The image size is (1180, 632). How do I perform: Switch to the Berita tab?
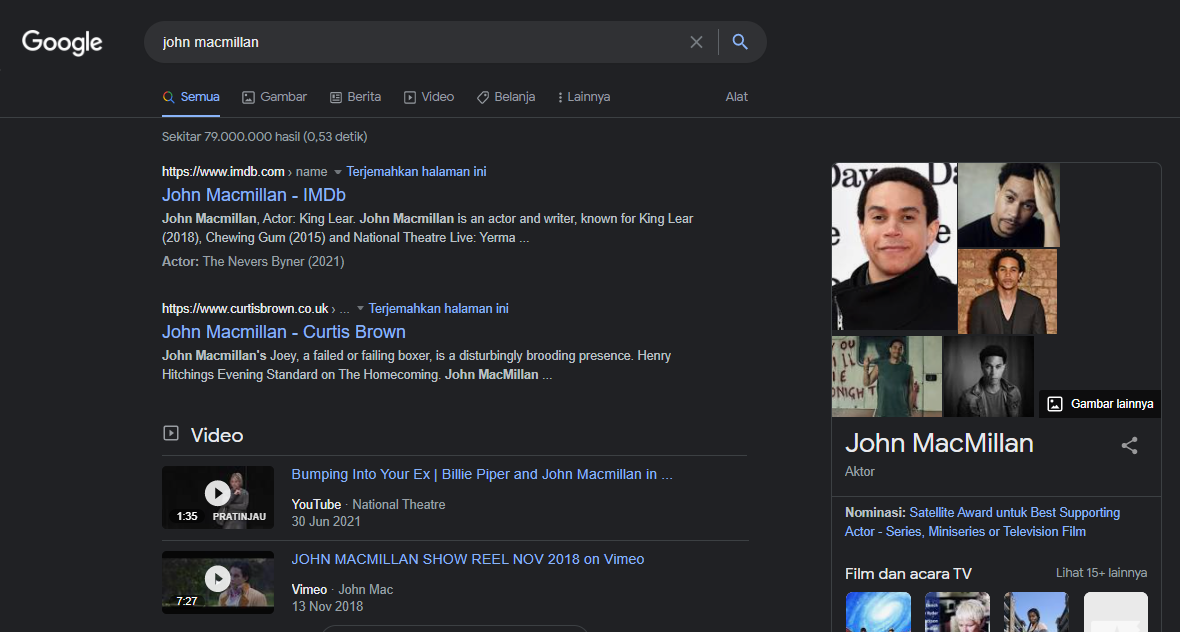tap(355, 97)
